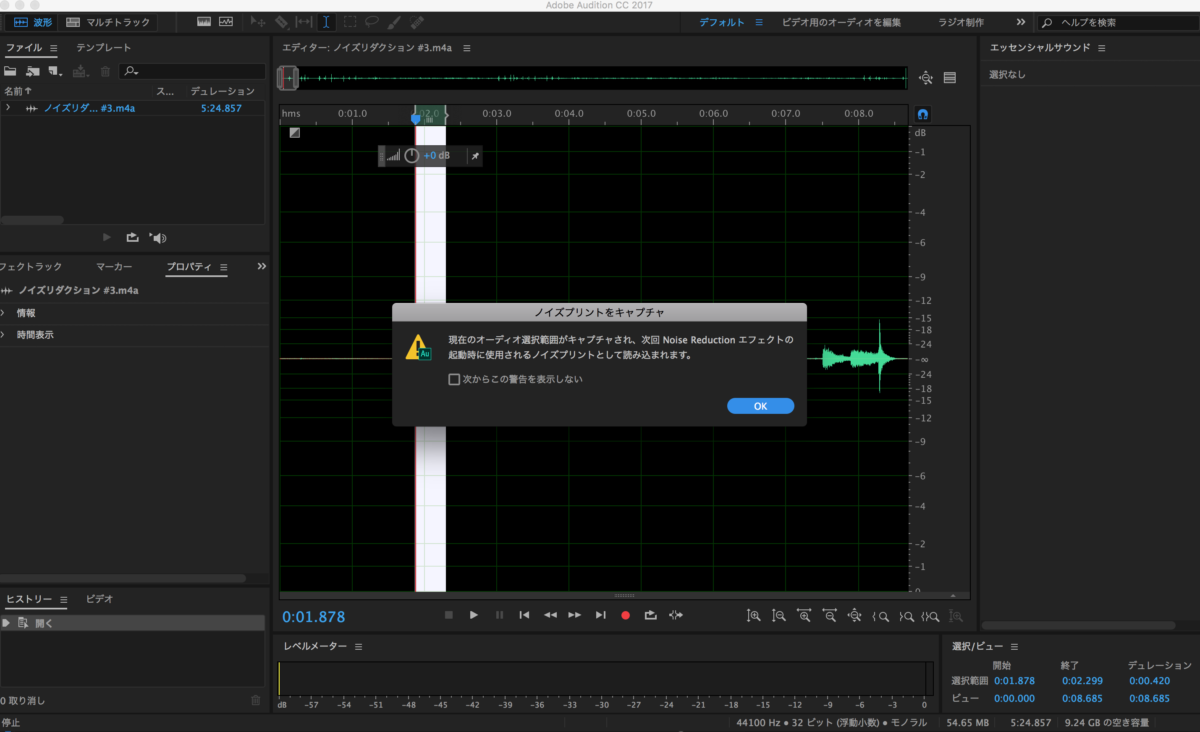Select the Move tool in toolbar

tap(258, 21)
